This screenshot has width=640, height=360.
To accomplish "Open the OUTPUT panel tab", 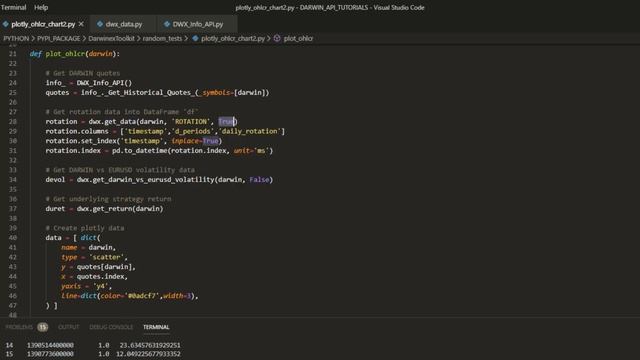I will pos(69,327).
